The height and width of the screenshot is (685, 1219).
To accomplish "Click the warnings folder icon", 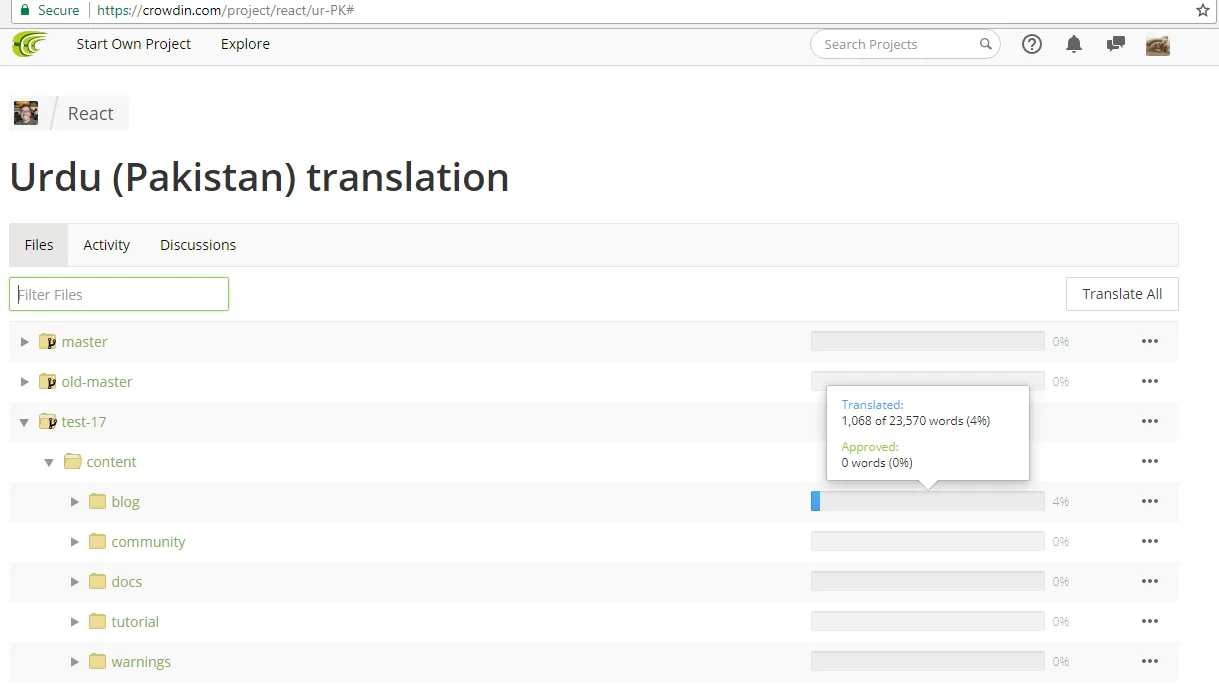I will point(97,661).
